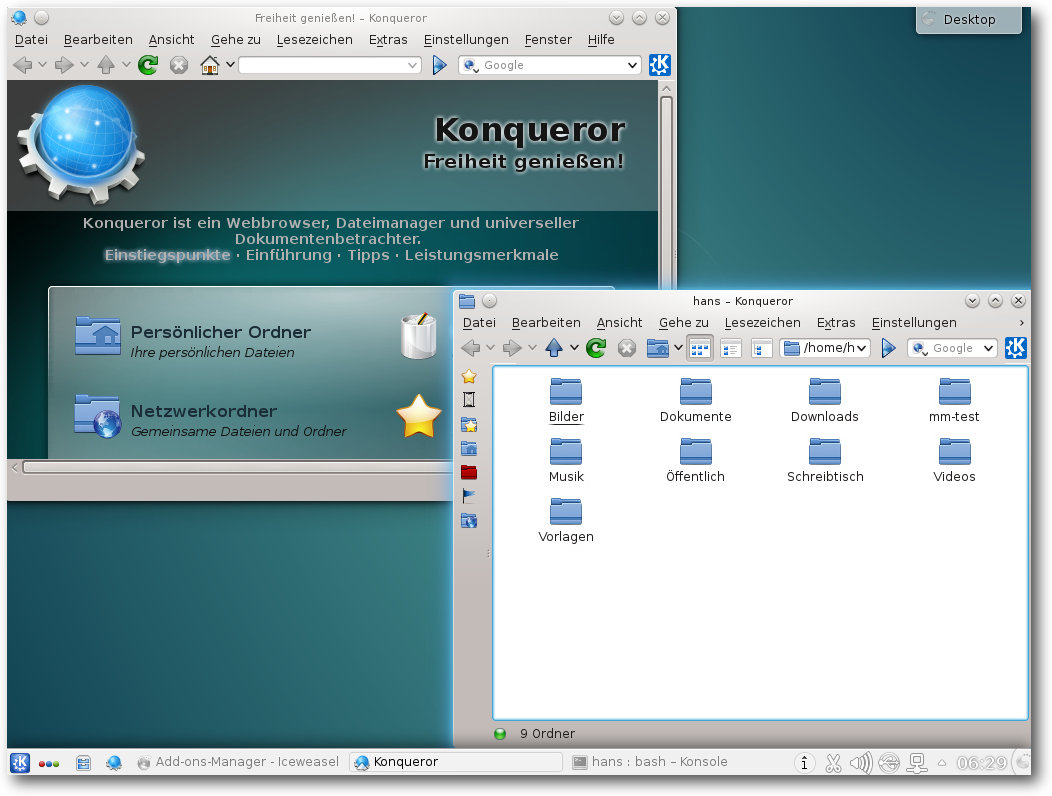
Task: Click the vertical scrollbar of the welcome page
Action: point(666,188)
